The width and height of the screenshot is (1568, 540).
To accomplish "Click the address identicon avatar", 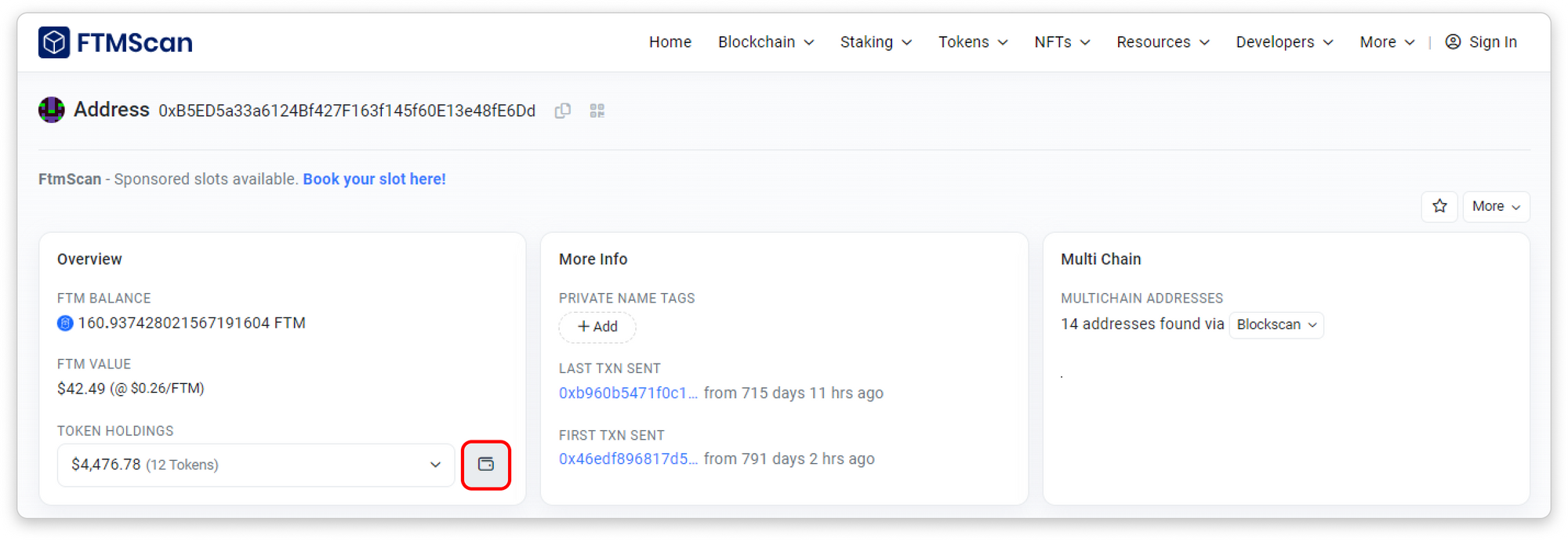I will tap(52, 110).
